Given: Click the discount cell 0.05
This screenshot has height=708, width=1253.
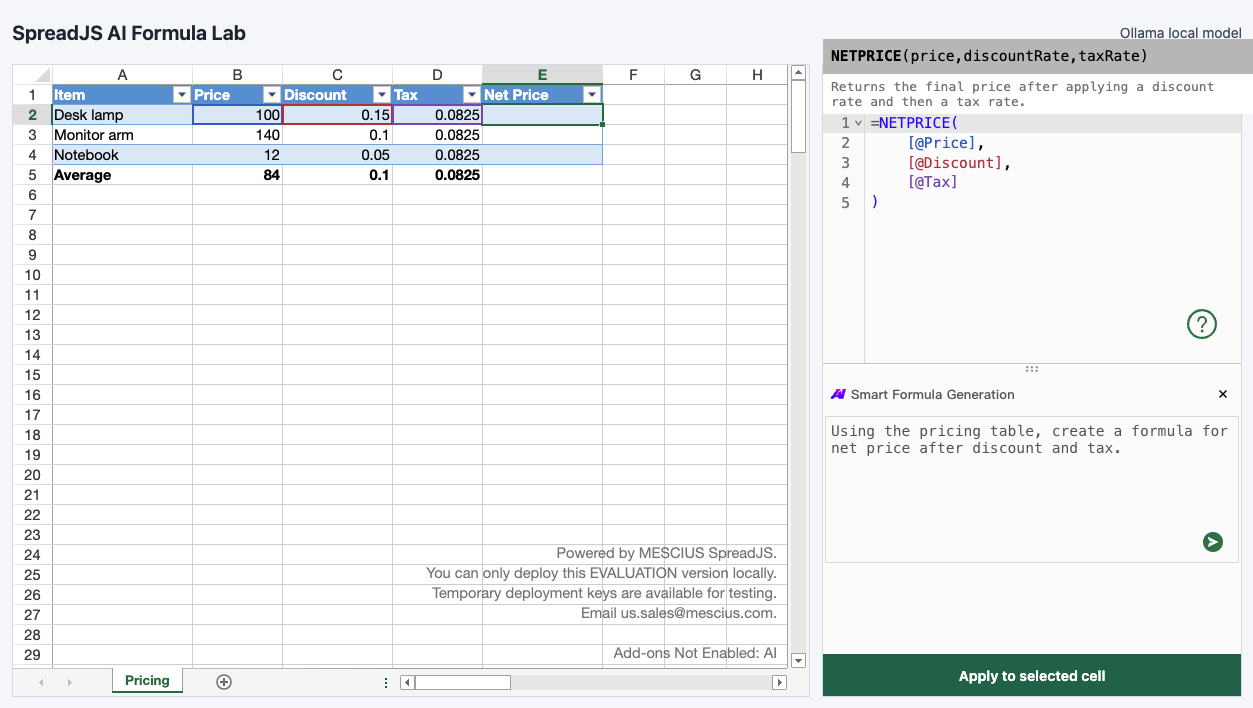Looking at the screenshot, I should pyautogui.click(x=337, y=155).
